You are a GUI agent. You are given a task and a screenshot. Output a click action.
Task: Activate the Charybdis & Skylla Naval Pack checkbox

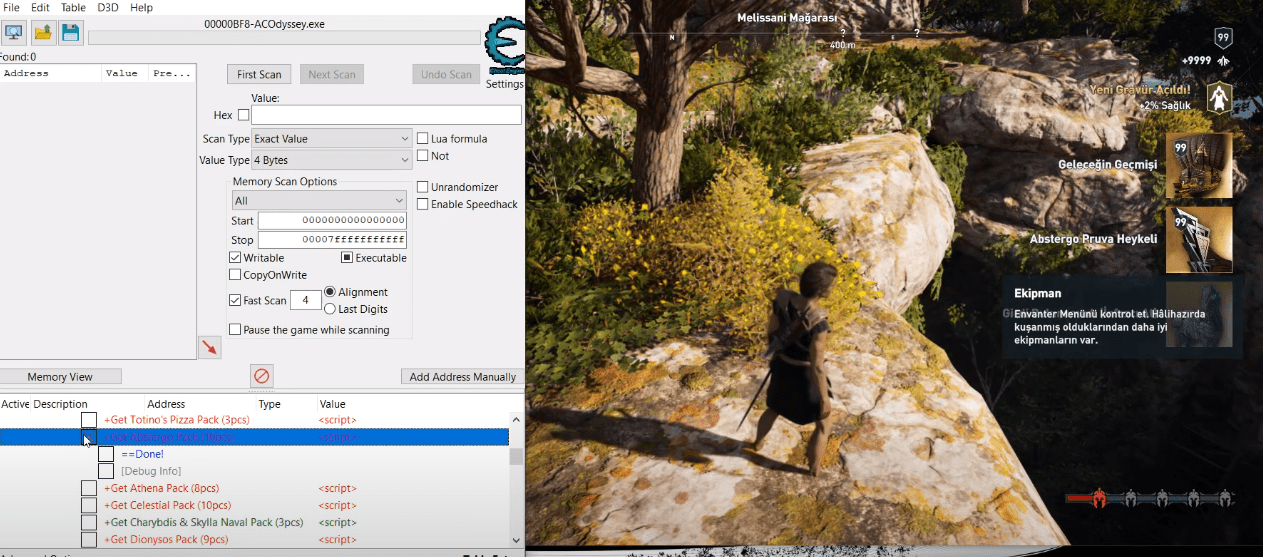pos(89,522)
